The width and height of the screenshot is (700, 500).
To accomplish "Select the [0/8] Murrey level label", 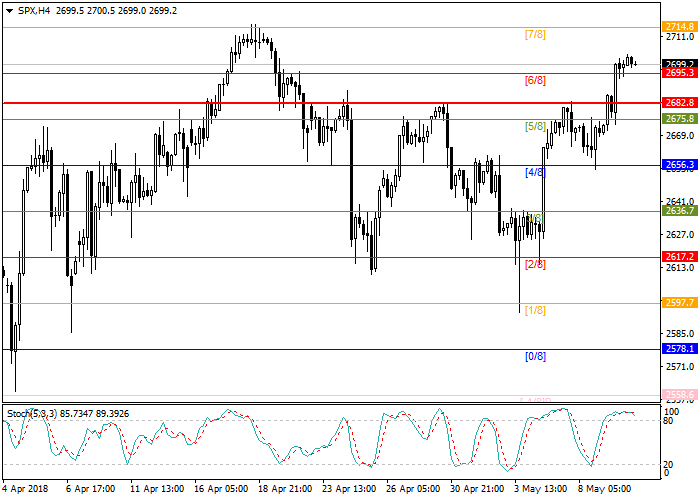I will (x=535, y=356).
